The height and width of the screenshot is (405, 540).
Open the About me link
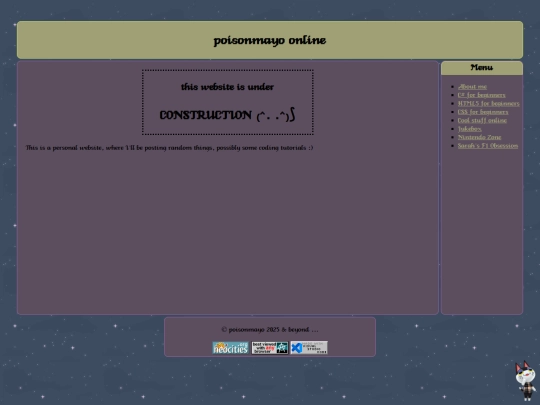click(x=472, y=87)
